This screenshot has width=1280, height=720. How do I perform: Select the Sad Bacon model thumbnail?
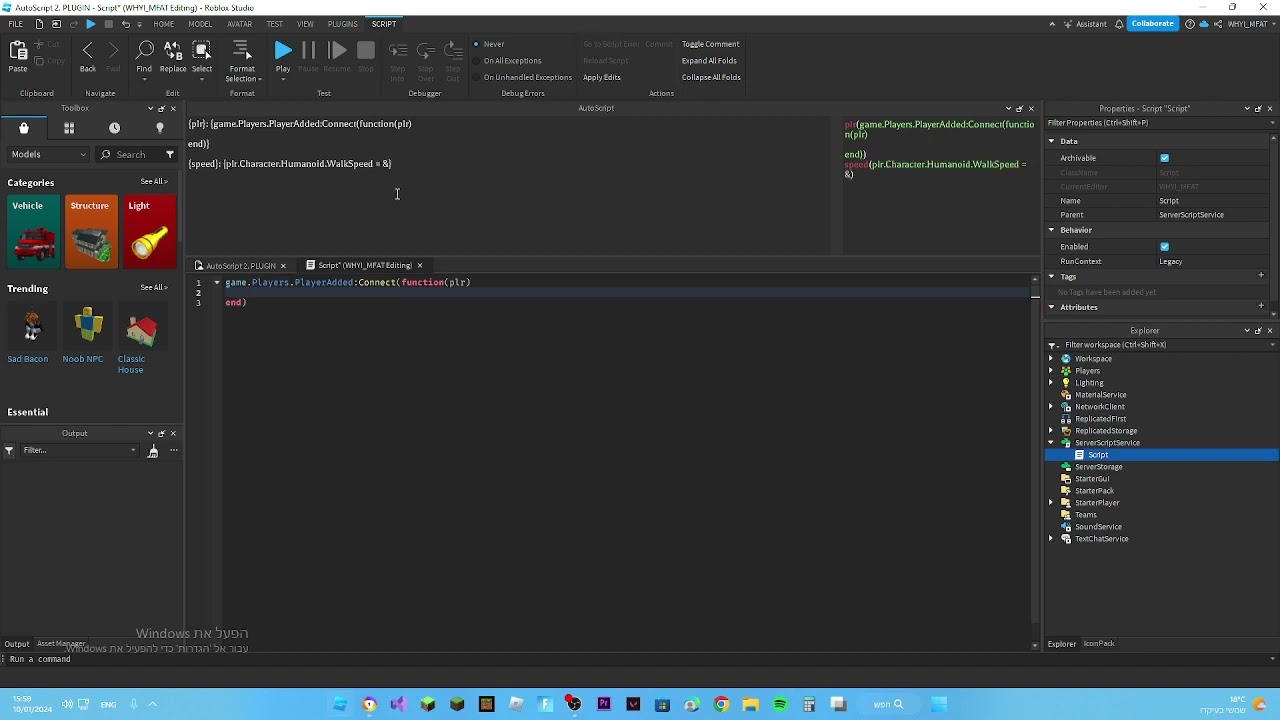pyautogui.click(x=32, y=328)
